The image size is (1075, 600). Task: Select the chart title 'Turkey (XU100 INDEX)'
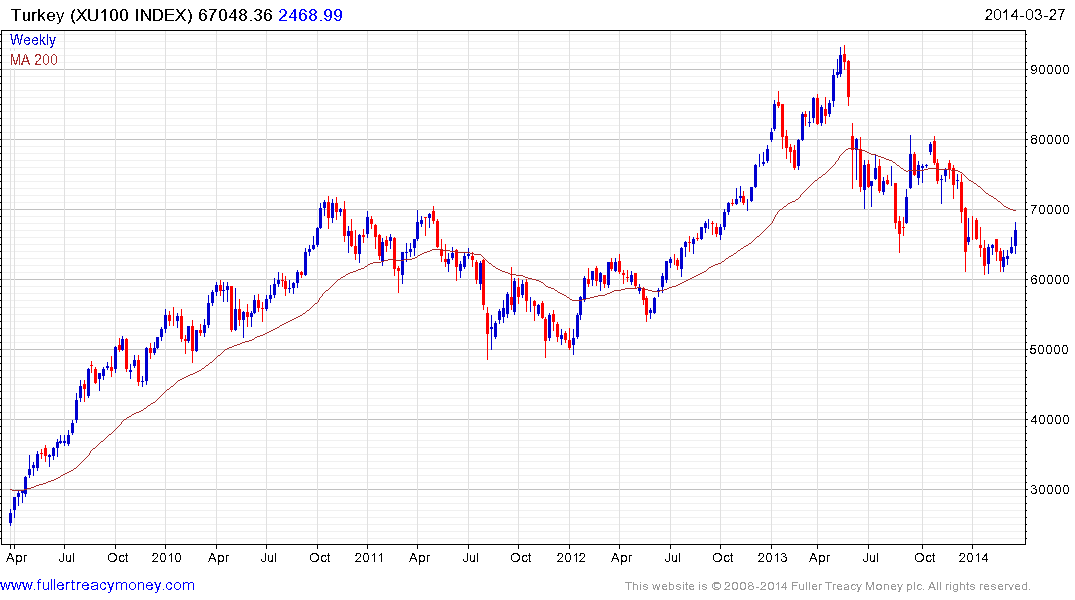(x=102, y=15)
